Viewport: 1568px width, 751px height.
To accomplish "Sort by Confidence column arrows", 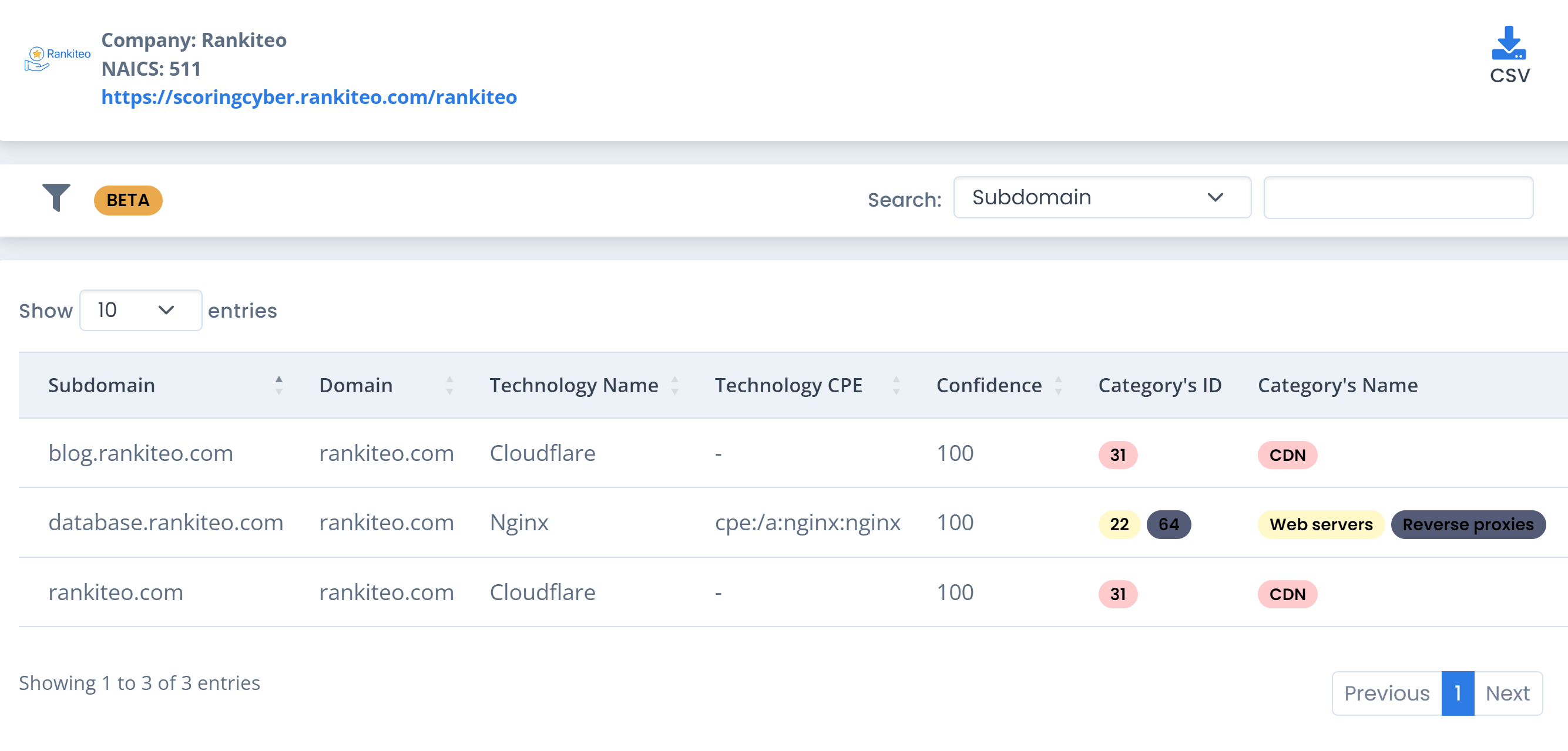I will click(1058, 385).
